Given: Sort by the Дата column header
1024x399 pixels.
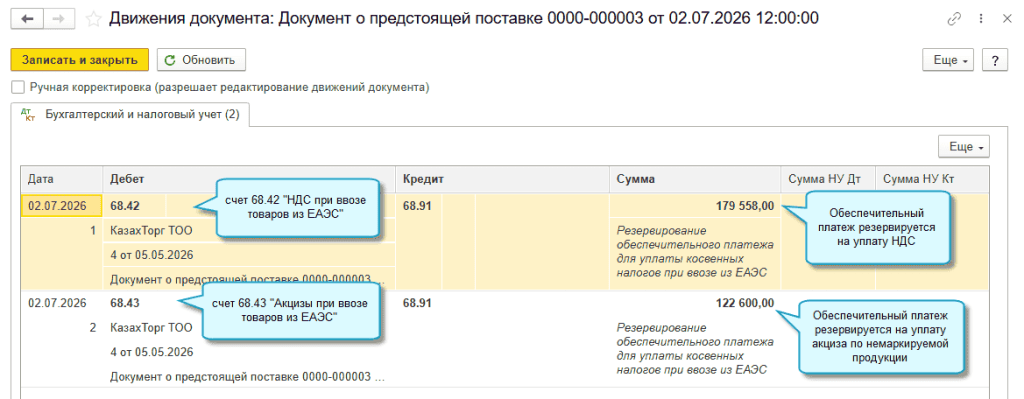Looking at the screenshot, I should click(x=61, y=179).
